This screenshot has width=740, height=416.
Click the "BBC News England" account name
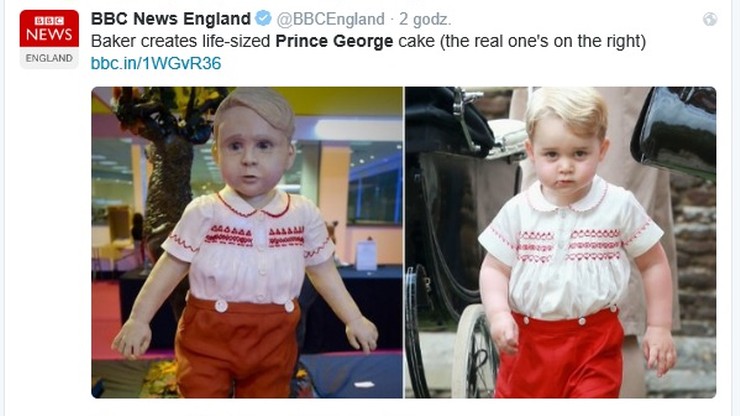[x=171, y=19]
